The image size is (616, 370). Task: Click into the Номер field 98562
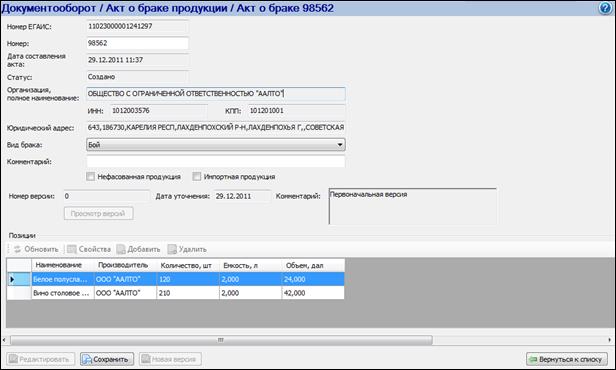pos(137,43)
